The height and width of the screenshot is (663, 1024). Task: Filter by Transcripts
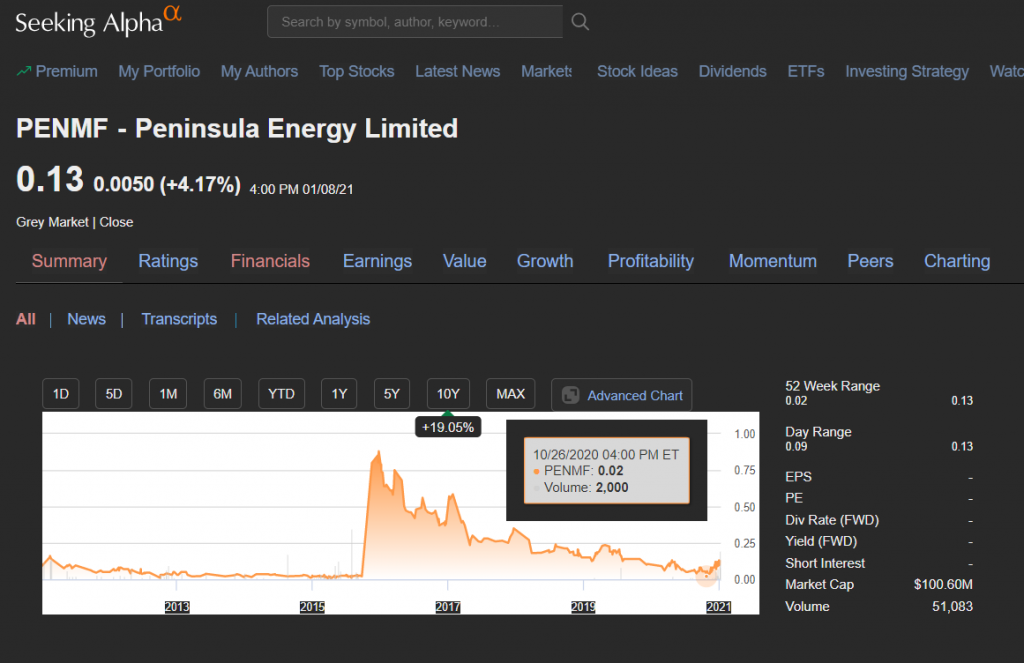tap(179, 319)
